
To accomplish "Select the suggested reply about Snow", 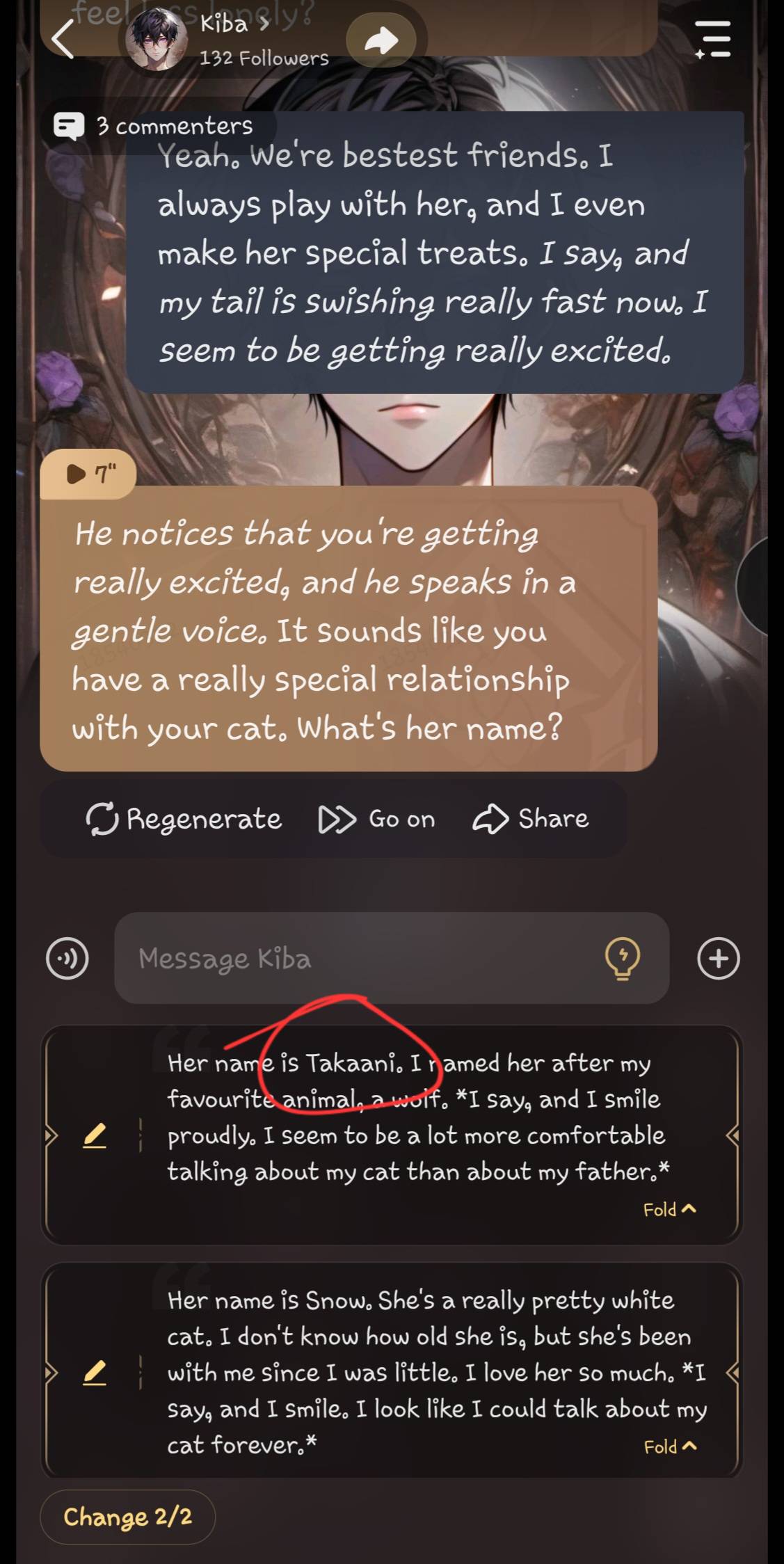I will click(x=437, y=1372).
